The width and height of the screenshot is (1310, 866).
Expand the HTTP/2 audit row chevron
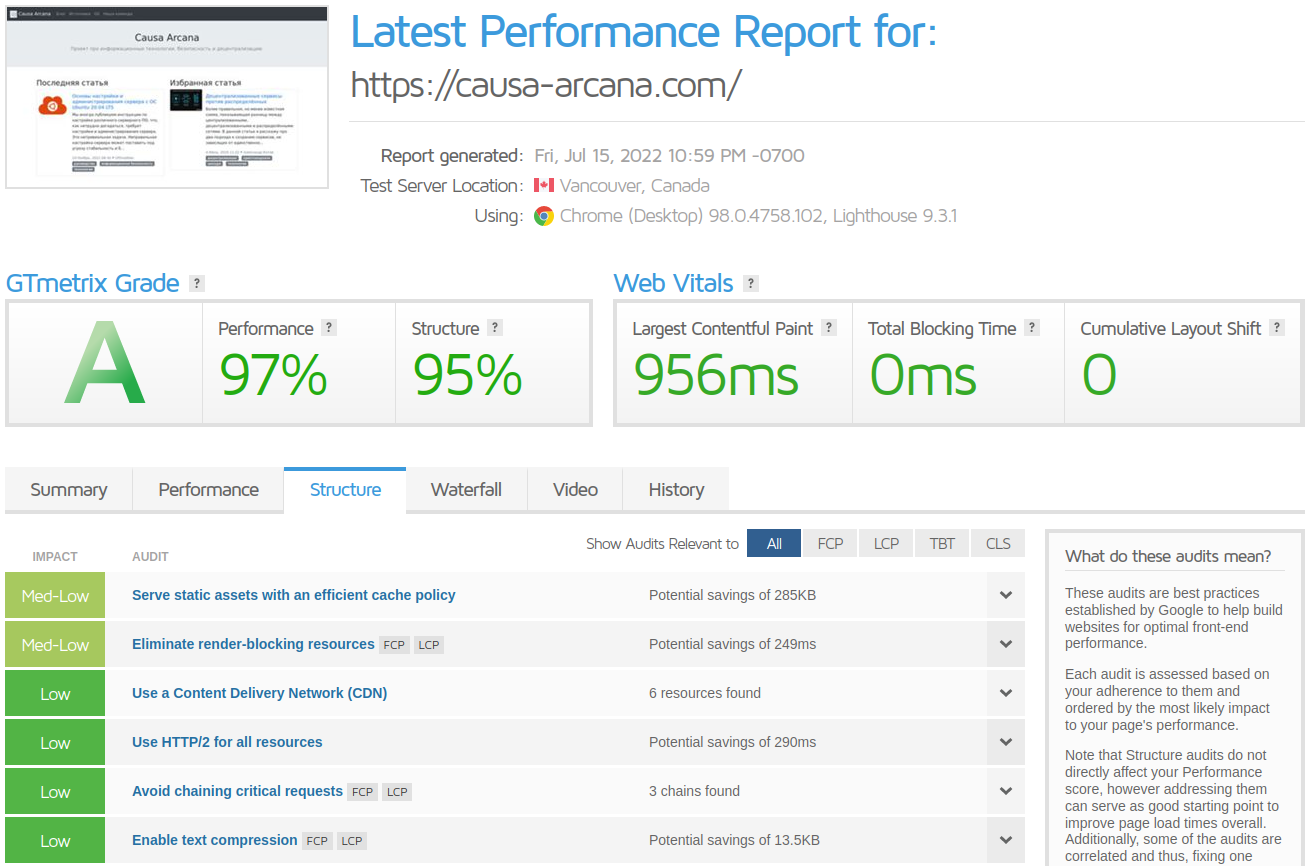(x=1006, y=743)
